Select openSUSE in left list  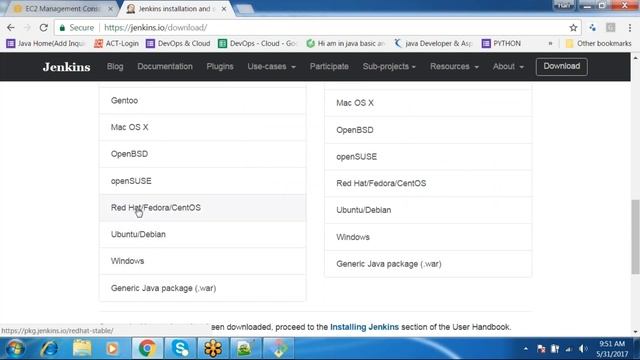(x=202, y=181)
